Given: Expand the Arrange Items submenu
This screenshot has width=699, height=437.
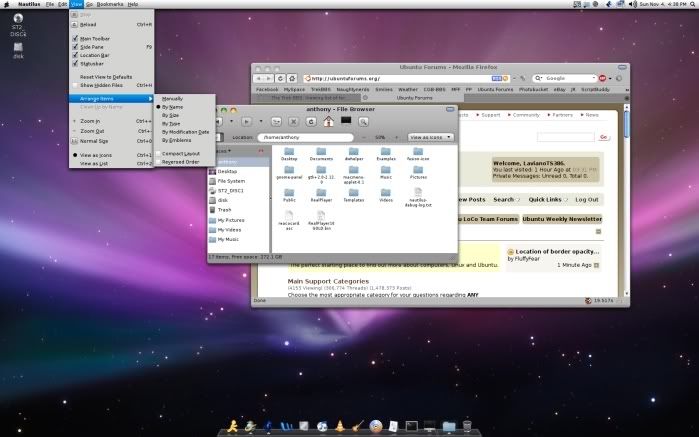Looking at the screenshot, I should [111, 99].
